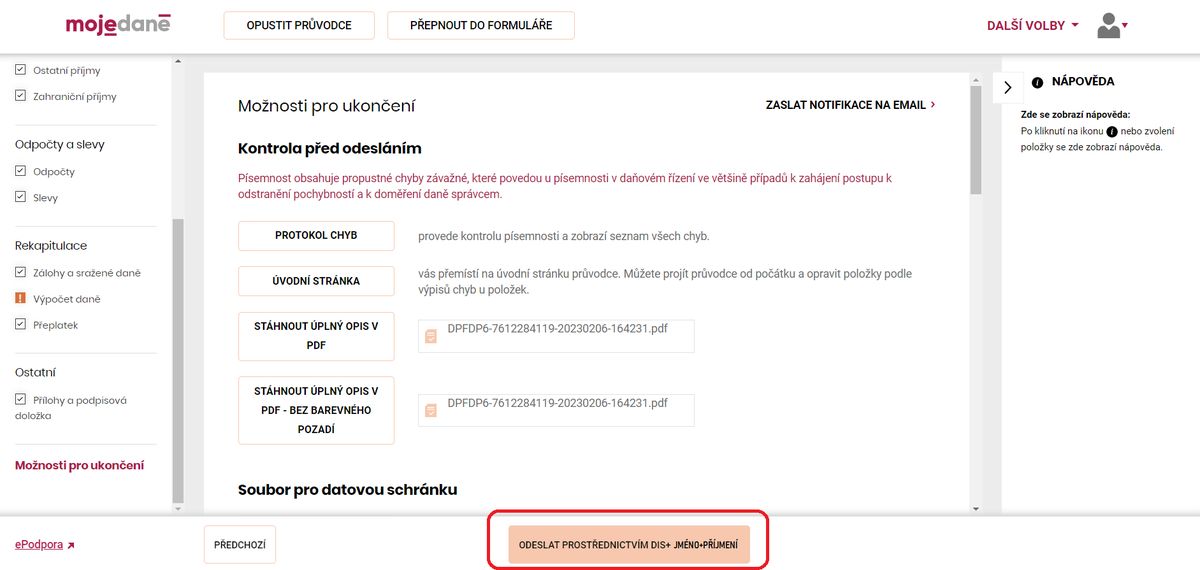Click the external link icon next to ePodpora
Viewport: 1200px width, 570px height.
[71, 546]
